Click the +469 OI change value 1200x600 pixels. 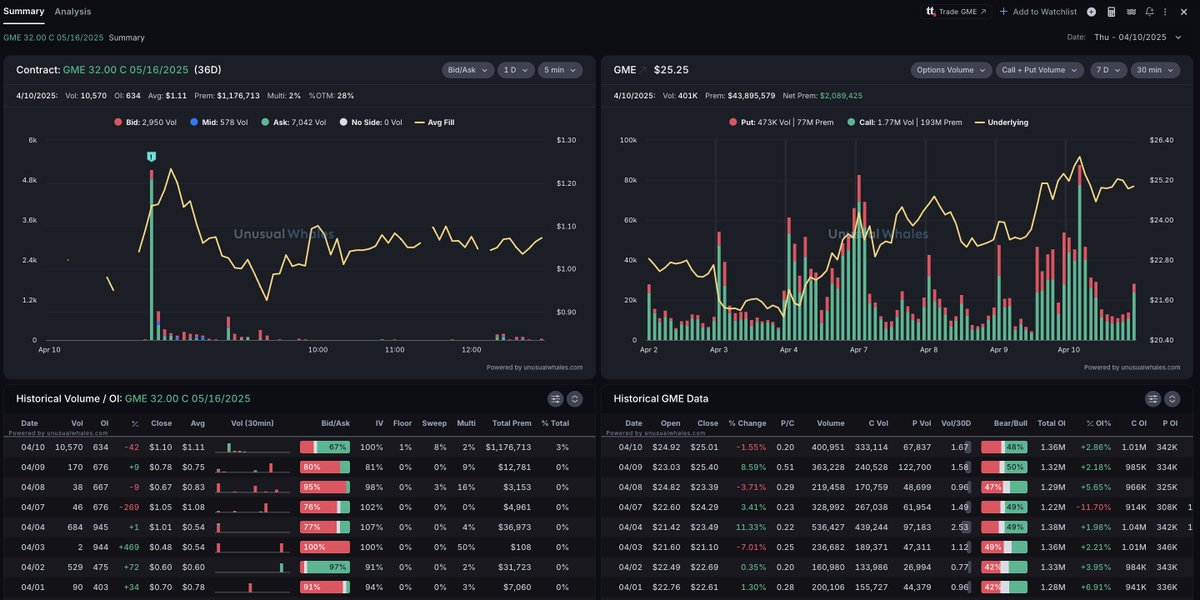tap(128, 547)
